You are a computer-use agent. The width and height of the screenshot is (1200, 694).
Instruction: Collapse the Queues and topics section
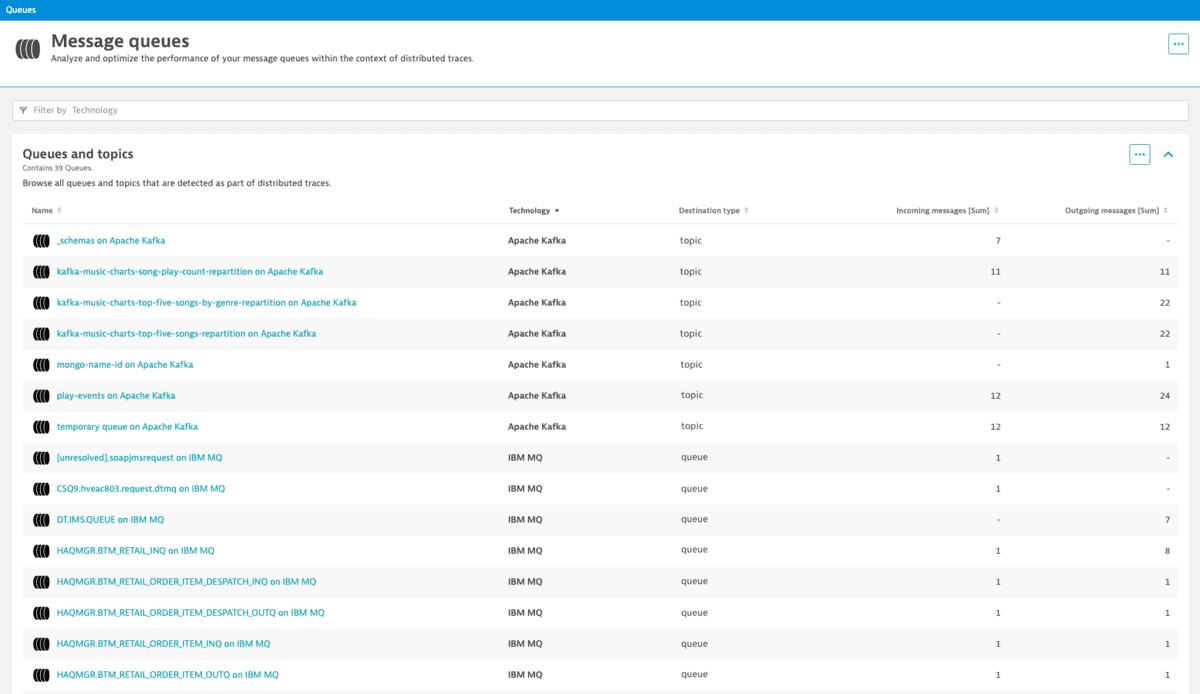tap(1167, 154)
